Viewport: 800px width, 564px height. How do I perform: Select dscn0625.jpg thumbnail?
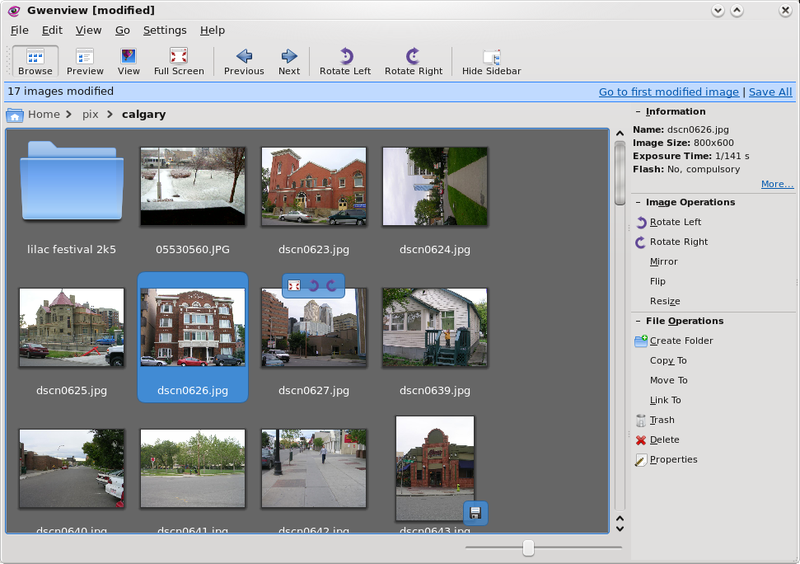(x=71, y=328)
